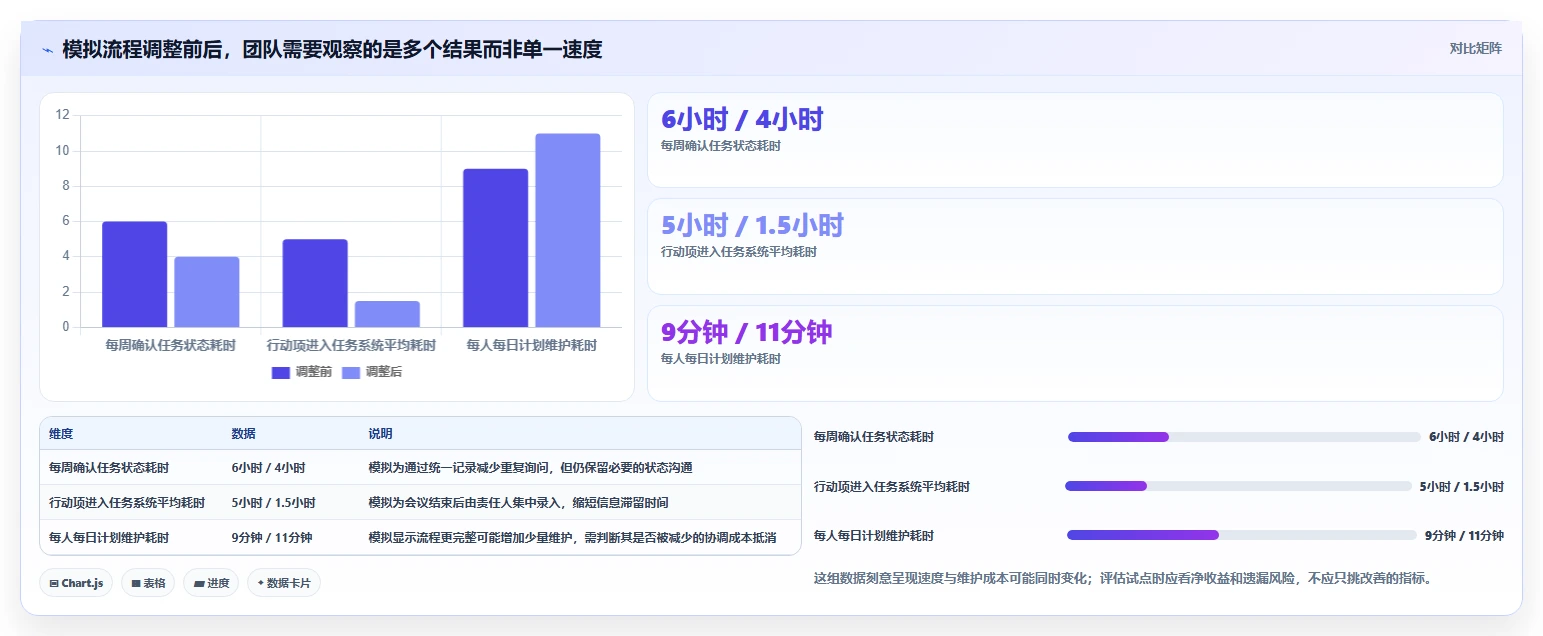Click the 调整后 bar for 行动项进入任务系统平均耗时
The width and height of the screenshot is (1543, 636).
point(387,314)
